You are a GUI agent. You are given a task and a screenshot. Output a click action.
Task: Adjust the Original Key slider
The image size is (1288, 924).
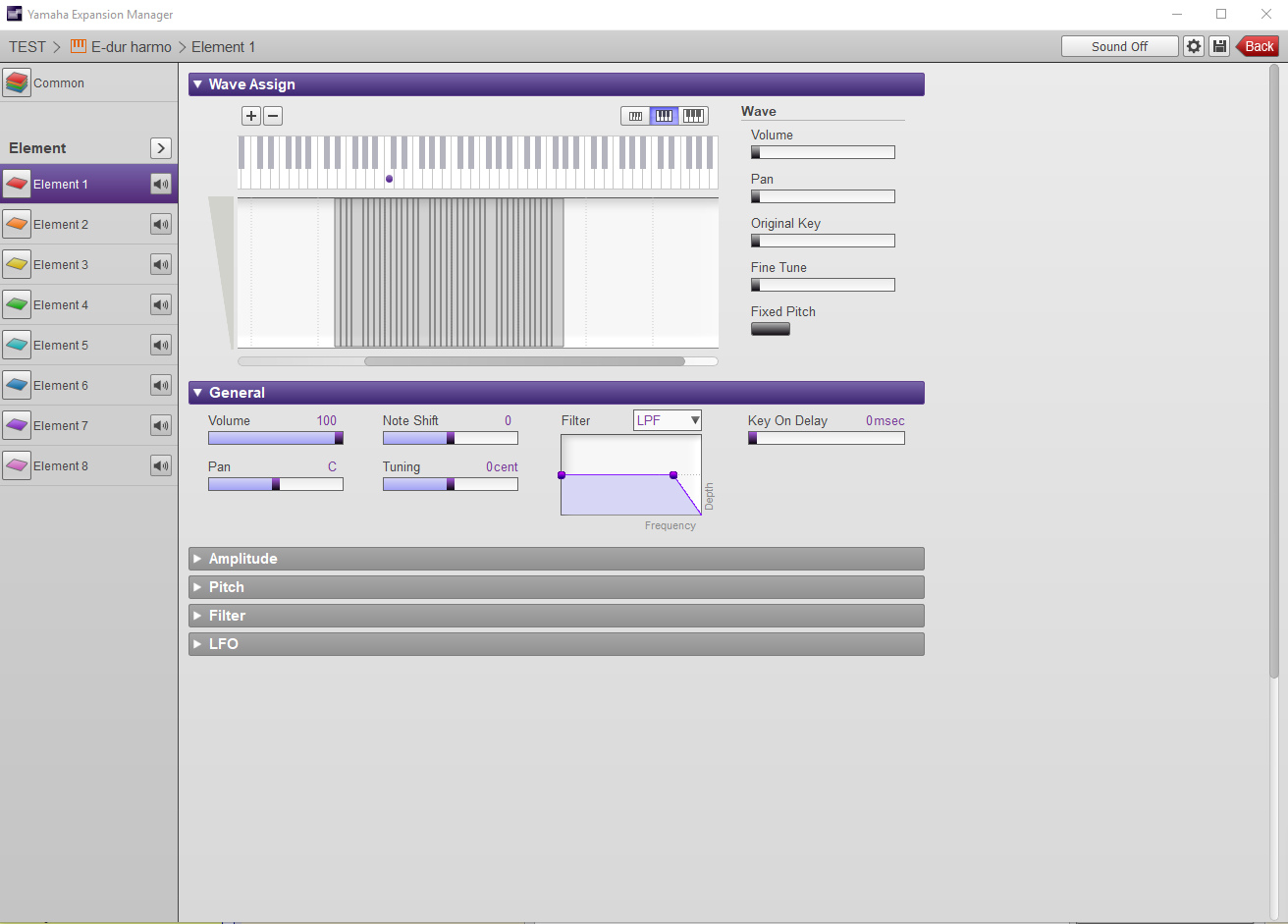click(823, 241)
